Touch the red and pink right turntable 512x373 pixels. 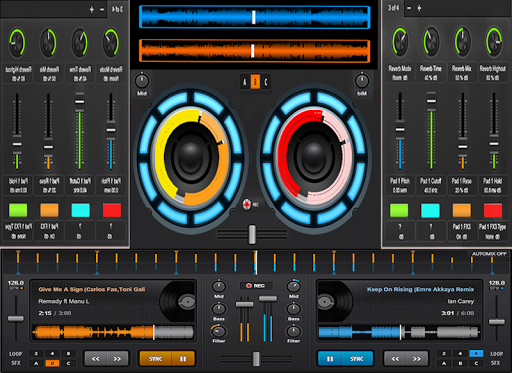point(314,157)
